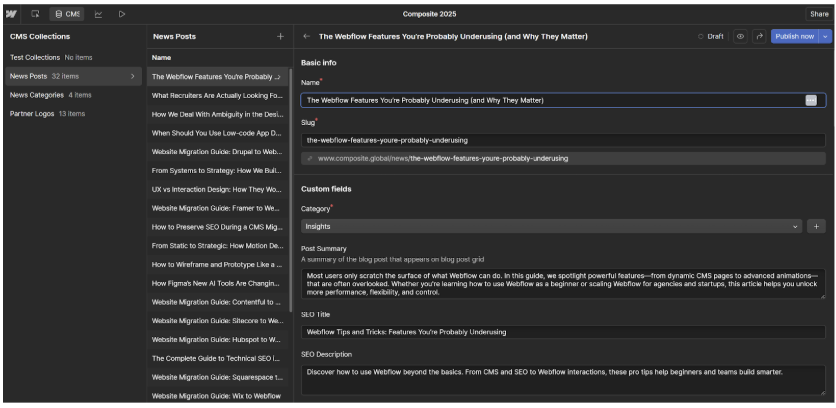Screen dimensions: 836x408
Task: Switch to the Designer canvas icon
Action: pos(35,14)
